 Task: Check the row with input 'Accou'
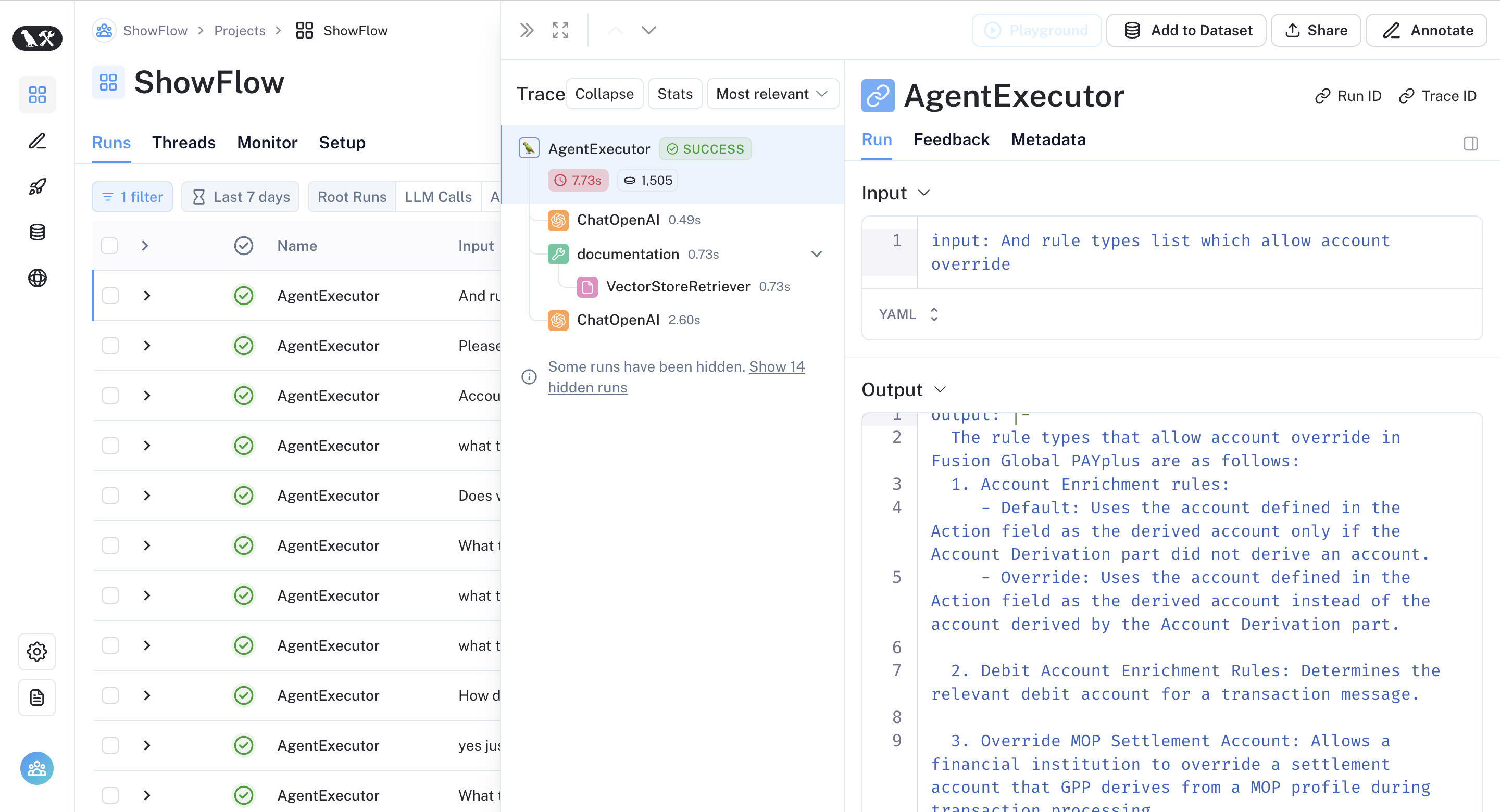tap(110, 396)
